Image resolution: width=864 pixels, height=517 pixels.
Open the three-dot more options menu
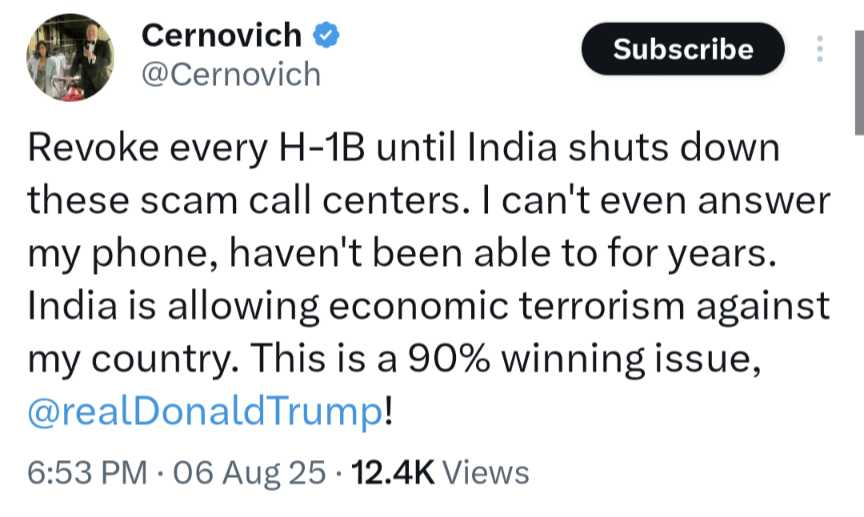tap(820, 49)
